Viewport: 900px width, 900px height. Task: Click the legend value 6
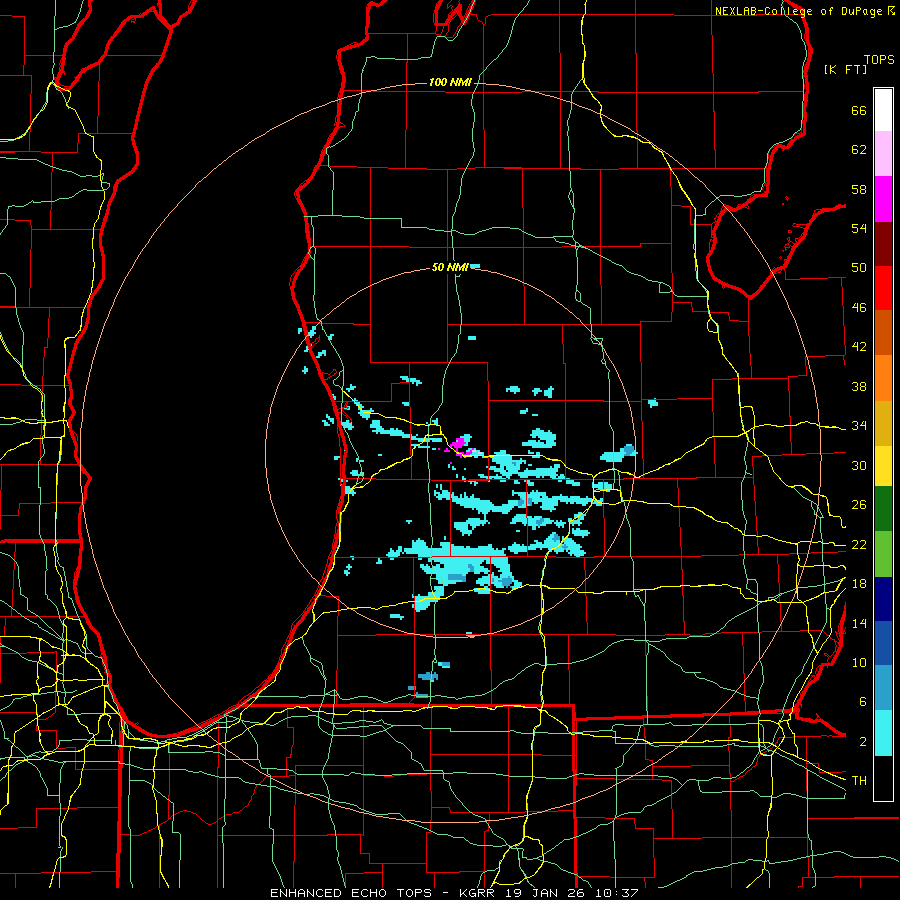[x=863, y=702]
